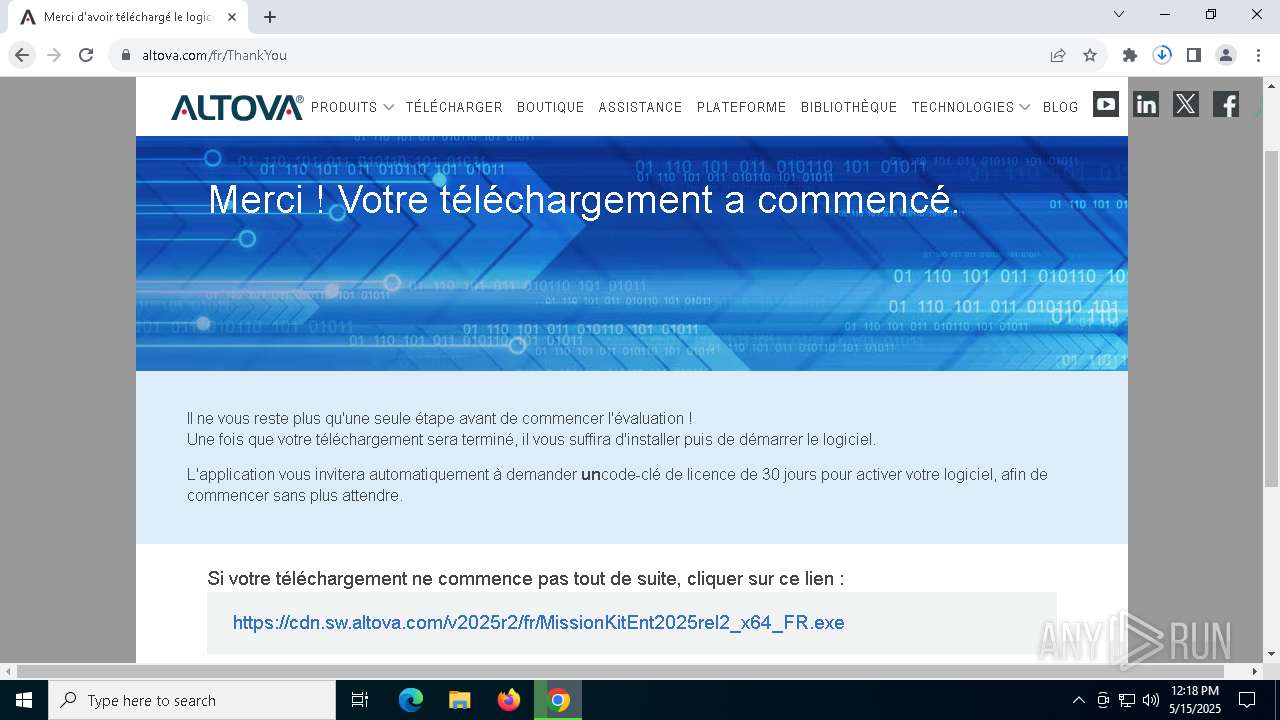Open Altova Facebook page icon
1280x720 pixels.
tap(1226, 104)
